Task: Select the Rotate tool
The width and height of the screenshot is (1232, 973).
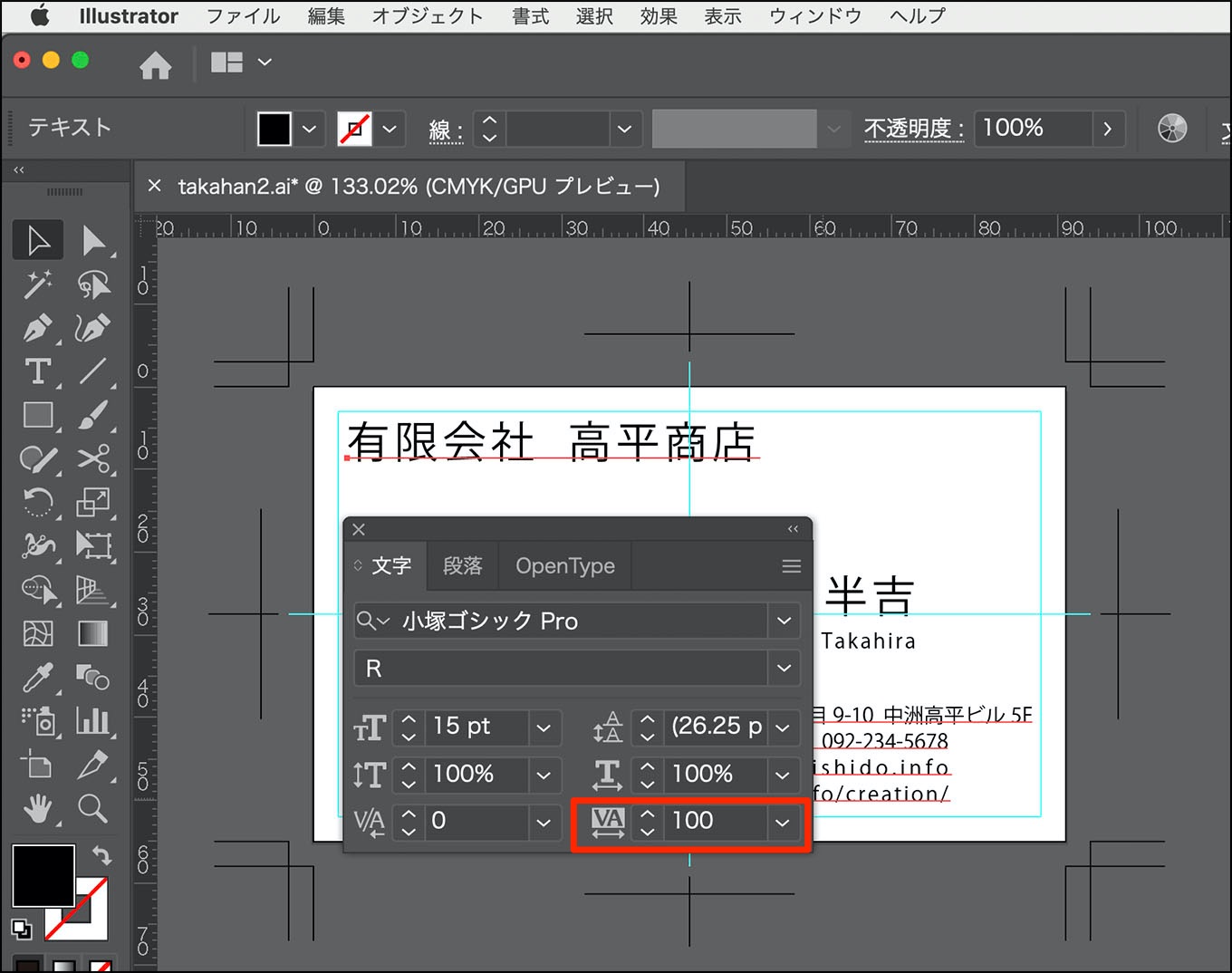Action: pyautogui.click(x=38, y=501)
